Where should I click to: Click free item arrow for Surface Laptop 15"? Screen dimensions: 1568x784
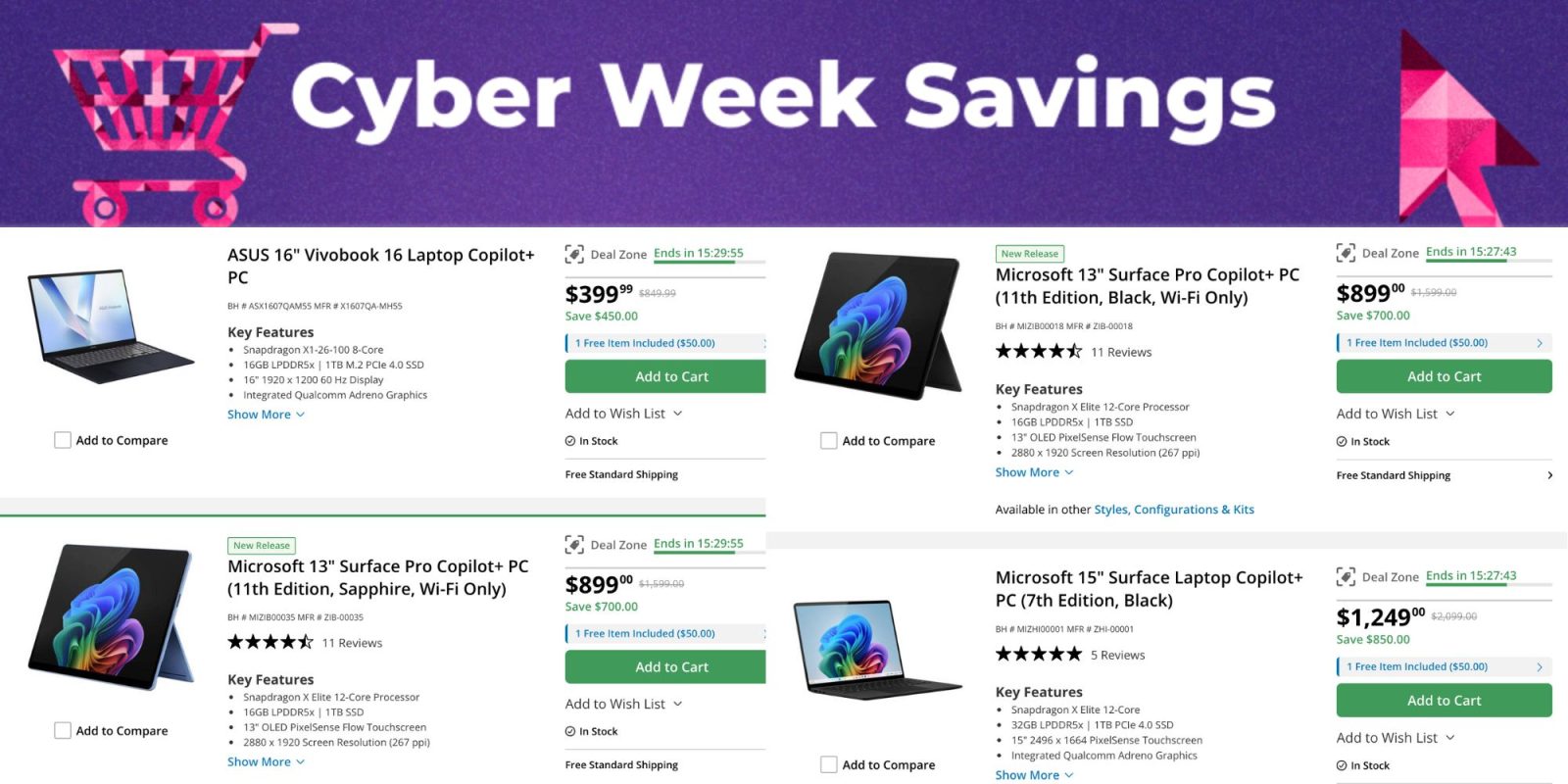(x=1540, y=666)
